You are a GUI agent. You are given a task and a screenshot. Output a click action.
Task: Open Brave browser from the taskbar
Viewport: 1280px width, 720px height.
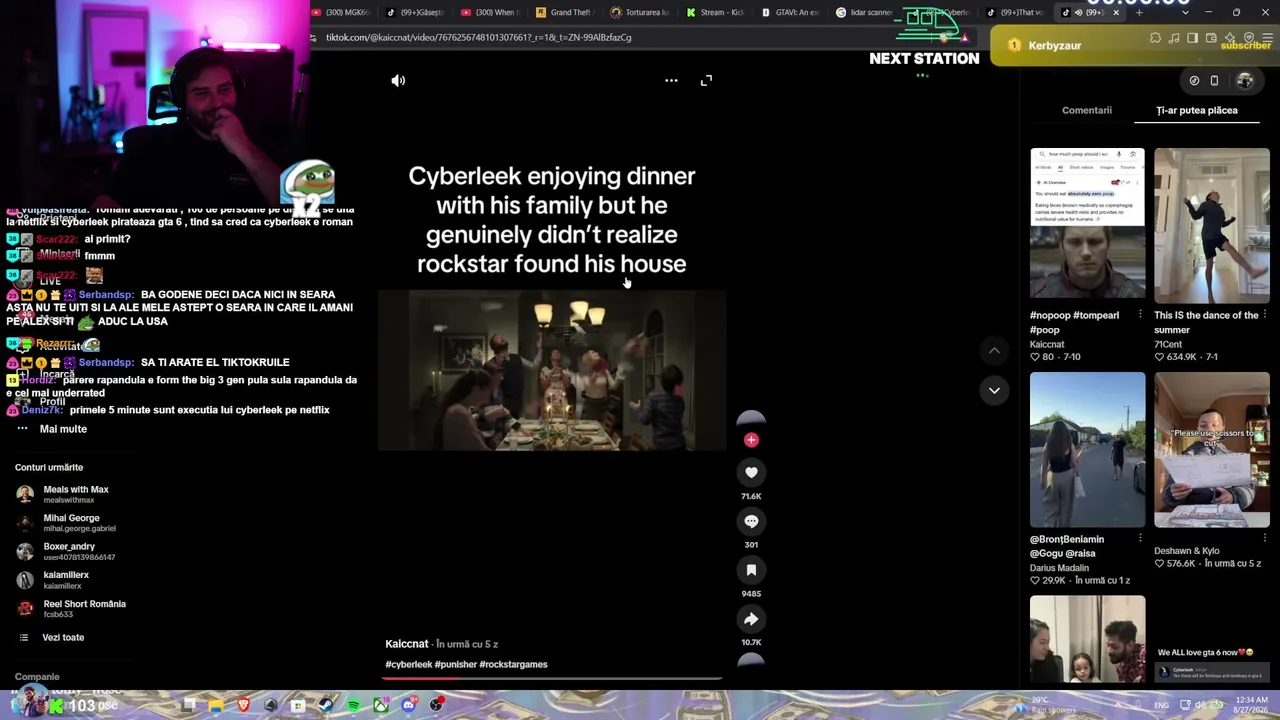(243, 705)
